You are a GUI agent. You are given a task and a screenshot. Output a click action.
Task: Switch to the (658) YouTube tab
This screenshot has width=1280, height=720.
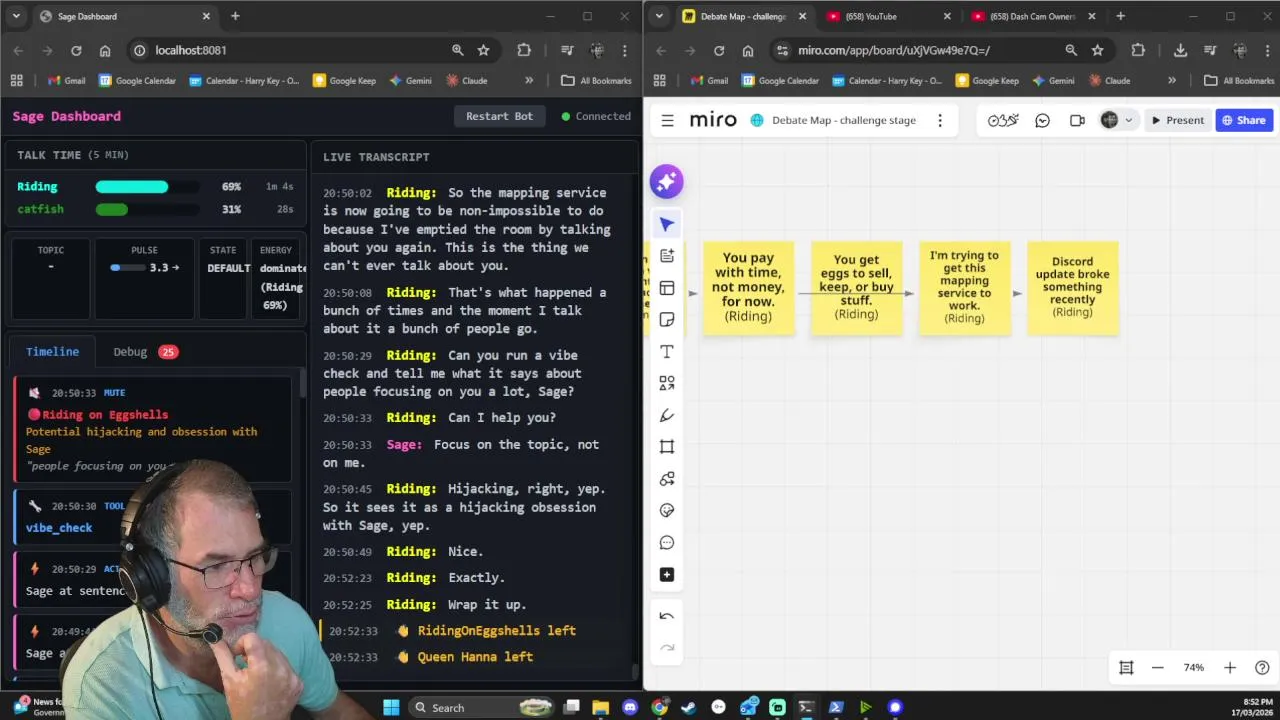tap(888, 16)
